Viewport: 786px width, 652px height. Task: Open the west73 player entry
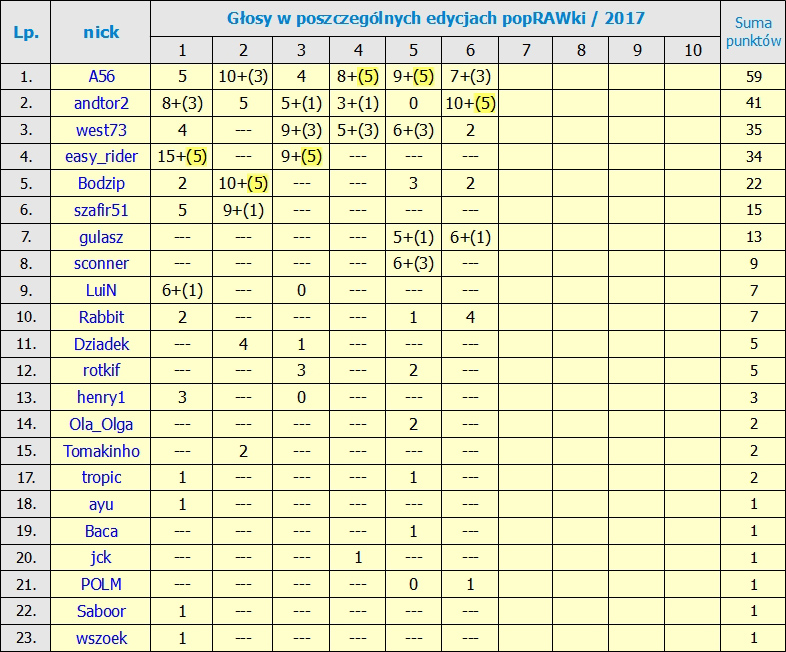(x=101, y=129)
